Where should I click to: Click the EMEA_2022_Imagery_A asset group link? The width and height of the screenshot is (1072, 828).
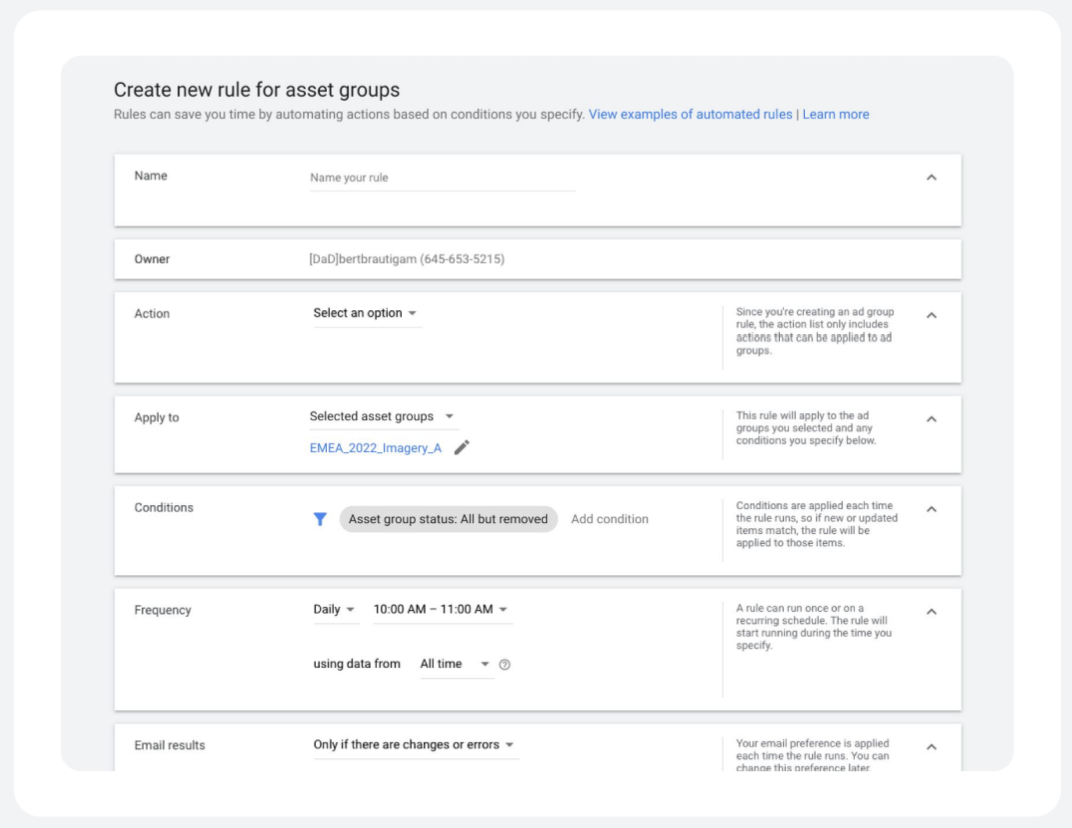[376, 448]
